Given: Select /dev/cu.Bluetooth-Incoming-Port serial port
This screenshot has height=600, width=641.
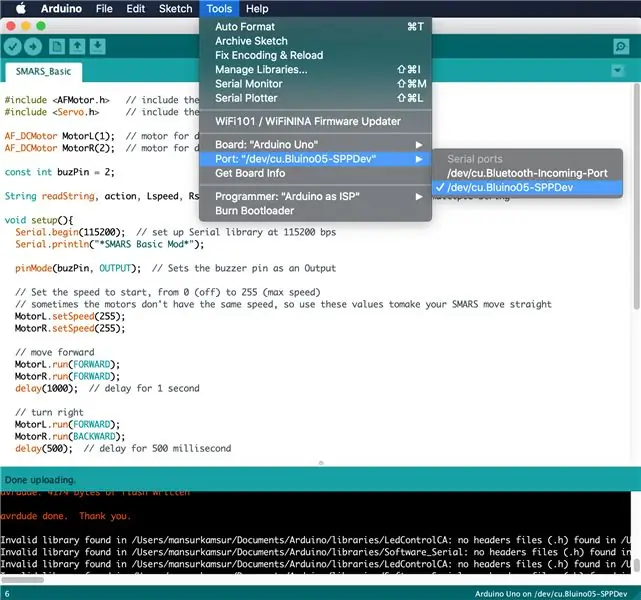Looking at the screenshot, I should point(527,173).
